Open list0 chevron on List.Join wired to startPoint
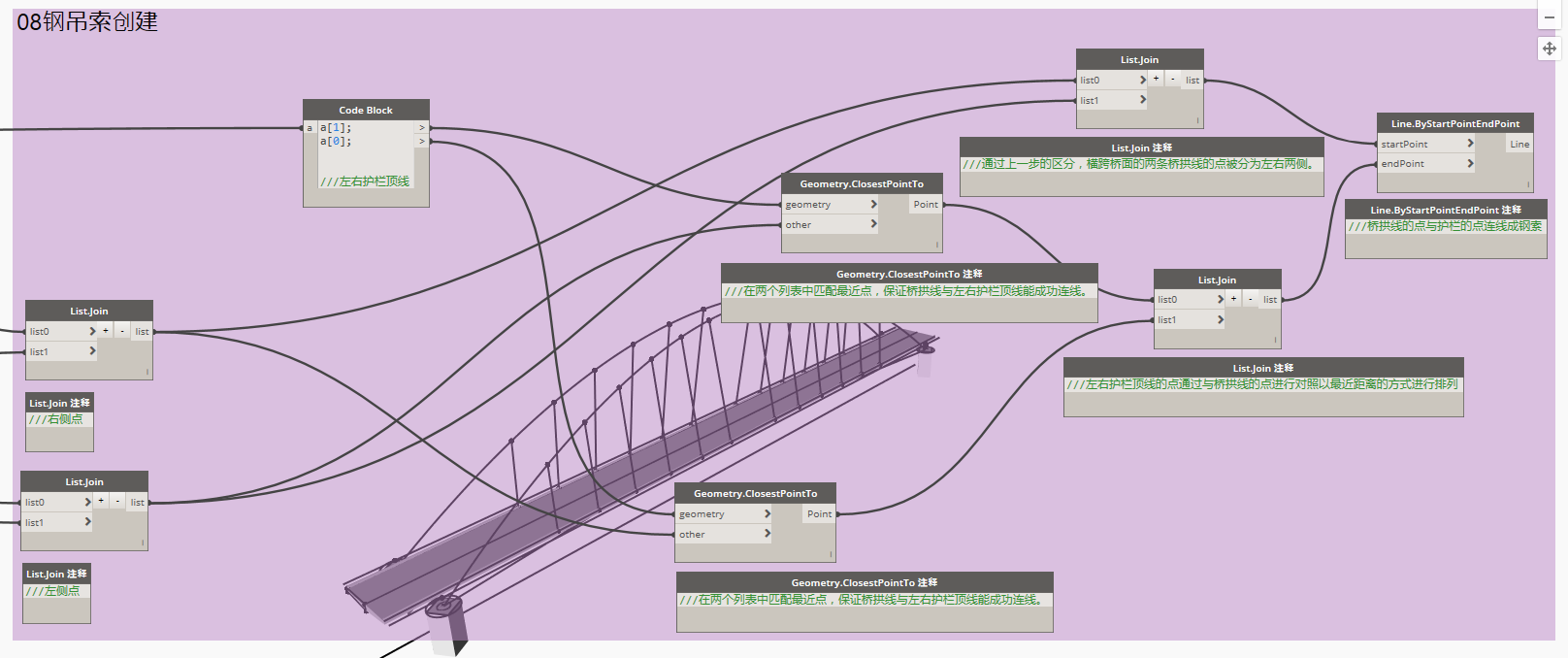This screenshot has width=1568, height=658. [1142, 81]
